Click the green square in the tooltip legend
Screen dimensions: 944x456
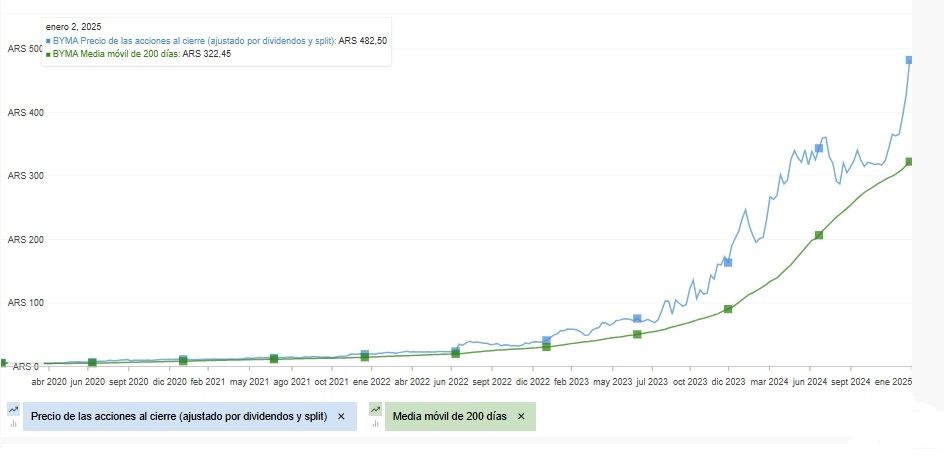[48, 54]
